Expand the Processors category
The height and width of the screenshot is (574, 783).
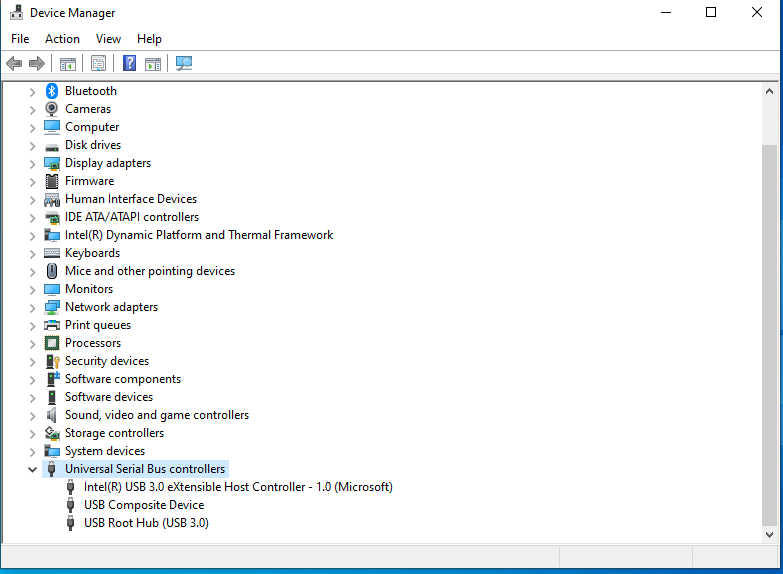click(32, 344)
